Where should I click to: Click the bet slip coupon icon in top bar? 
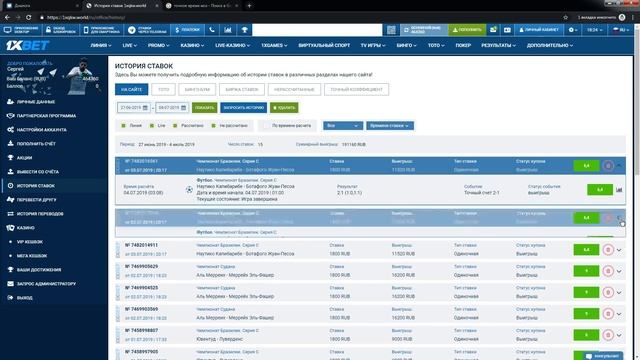point(507,30)
